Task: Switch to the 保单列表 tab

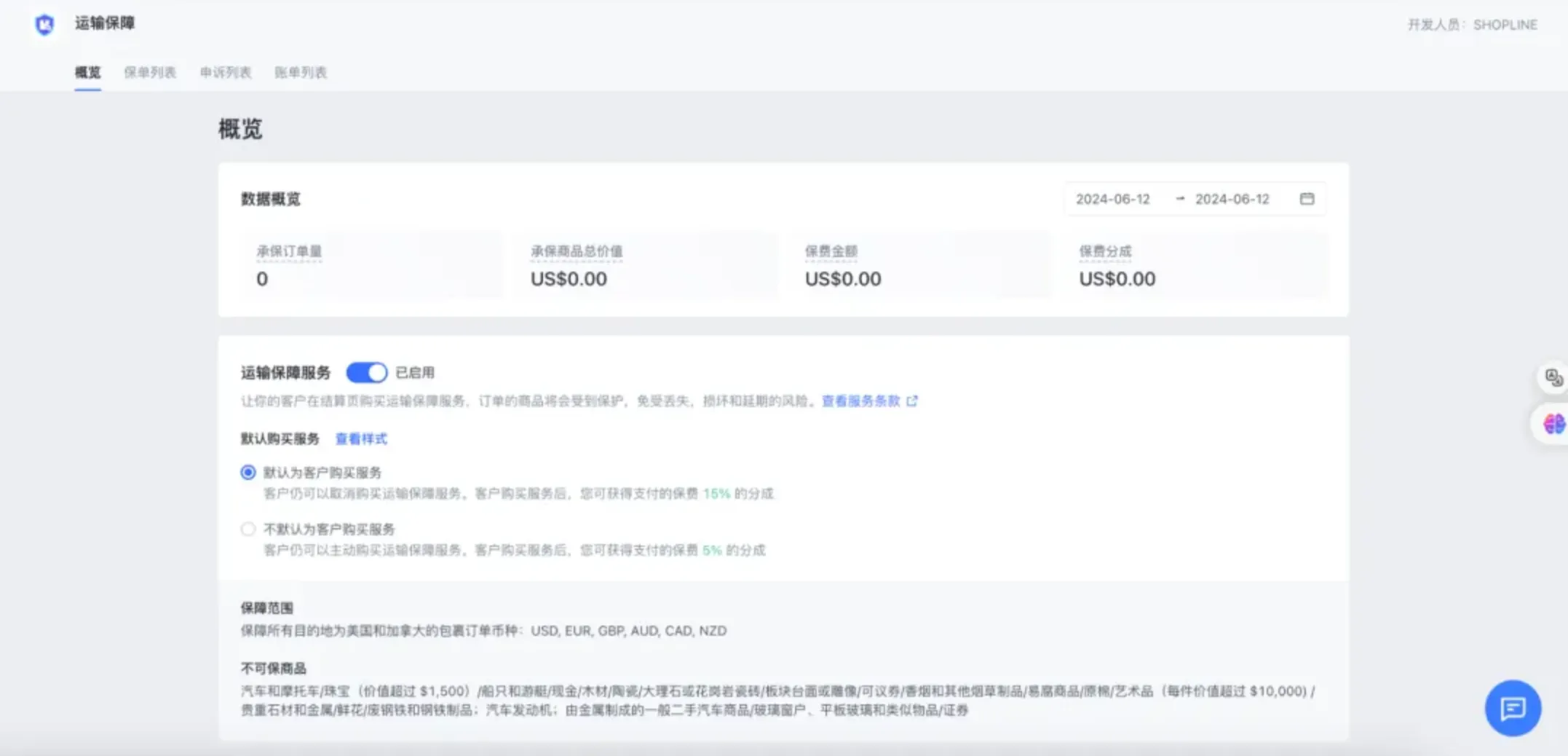Action: click(150, 72)
